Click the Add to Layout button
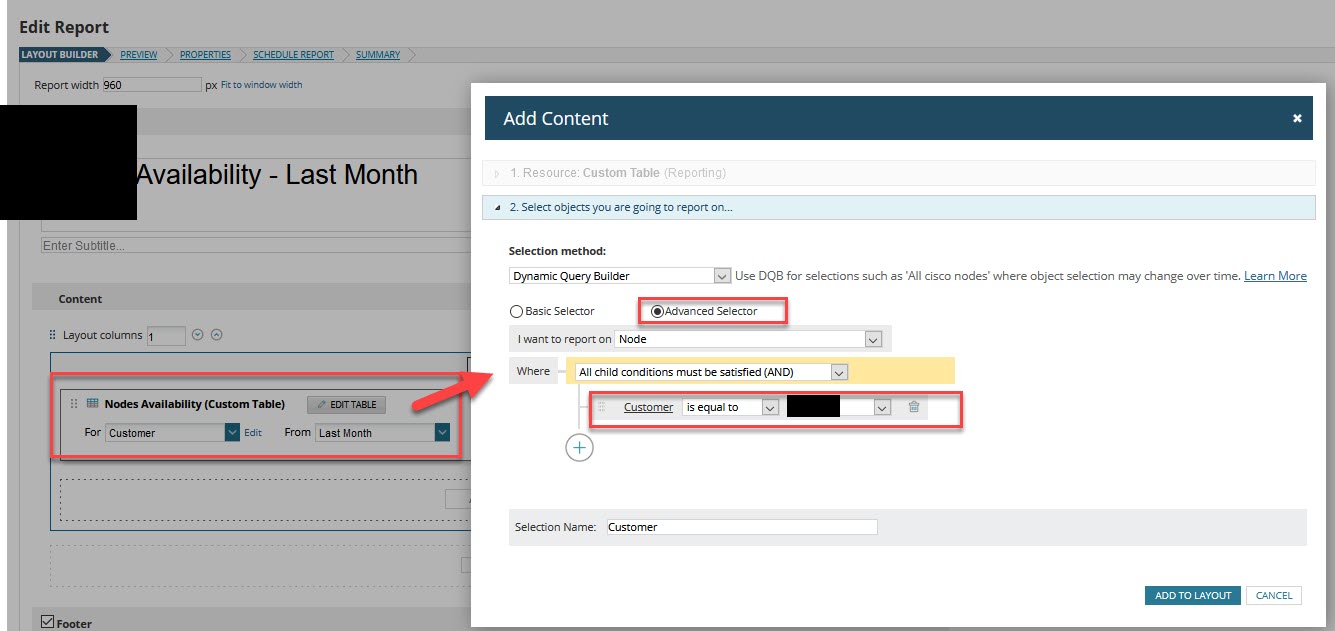 (x=1193, y=595)
